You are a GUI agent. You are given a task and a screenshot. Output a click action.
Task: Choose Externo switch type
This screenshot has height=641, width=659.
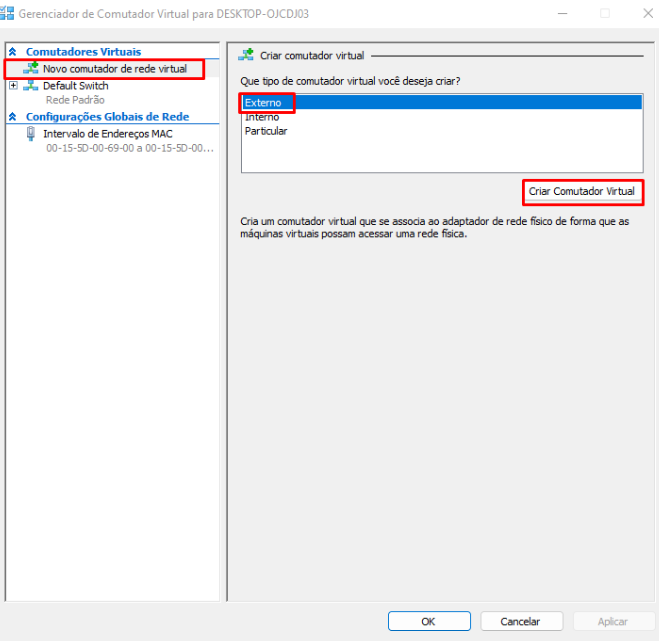click(x=442, y=103)
